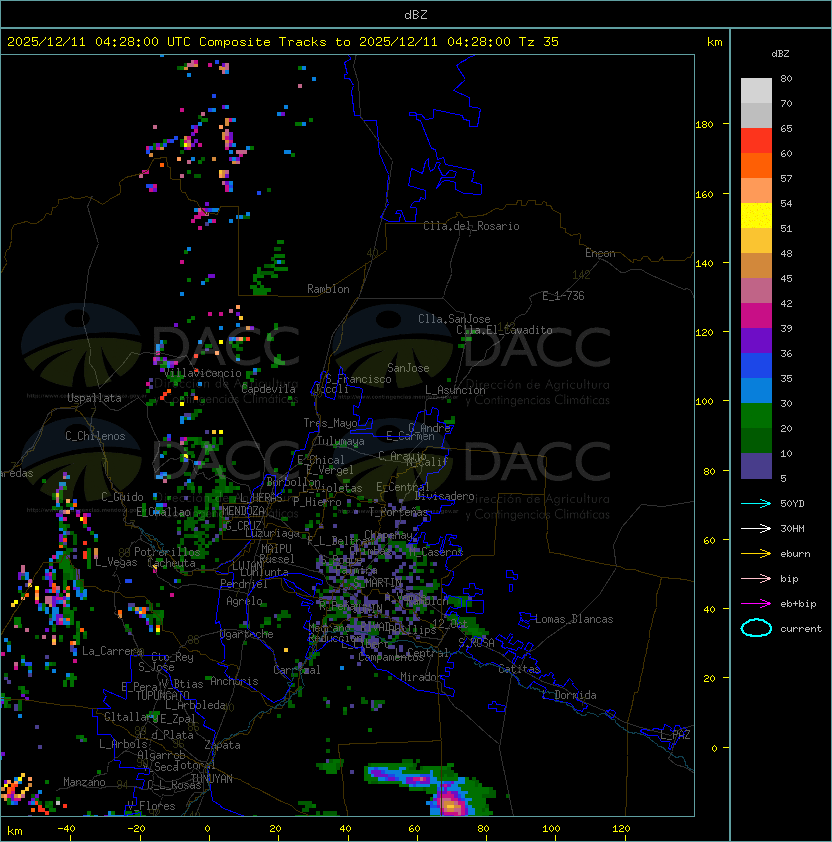Click the 'Uspallata' map label
Viewport: 832px width, 842px height.
[x=94, y=398]
